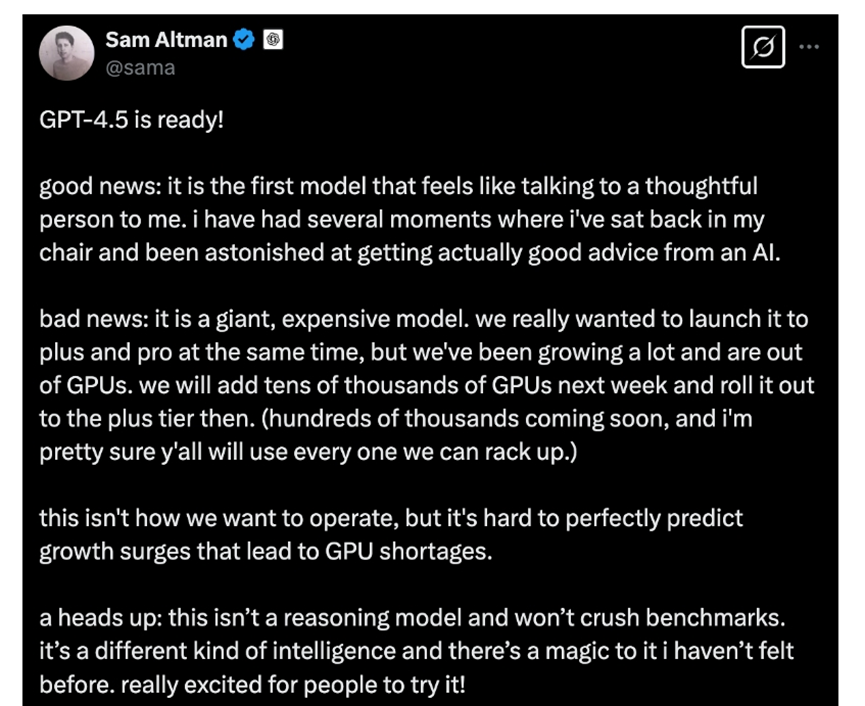Open the @sama handle link

point(140,68)
